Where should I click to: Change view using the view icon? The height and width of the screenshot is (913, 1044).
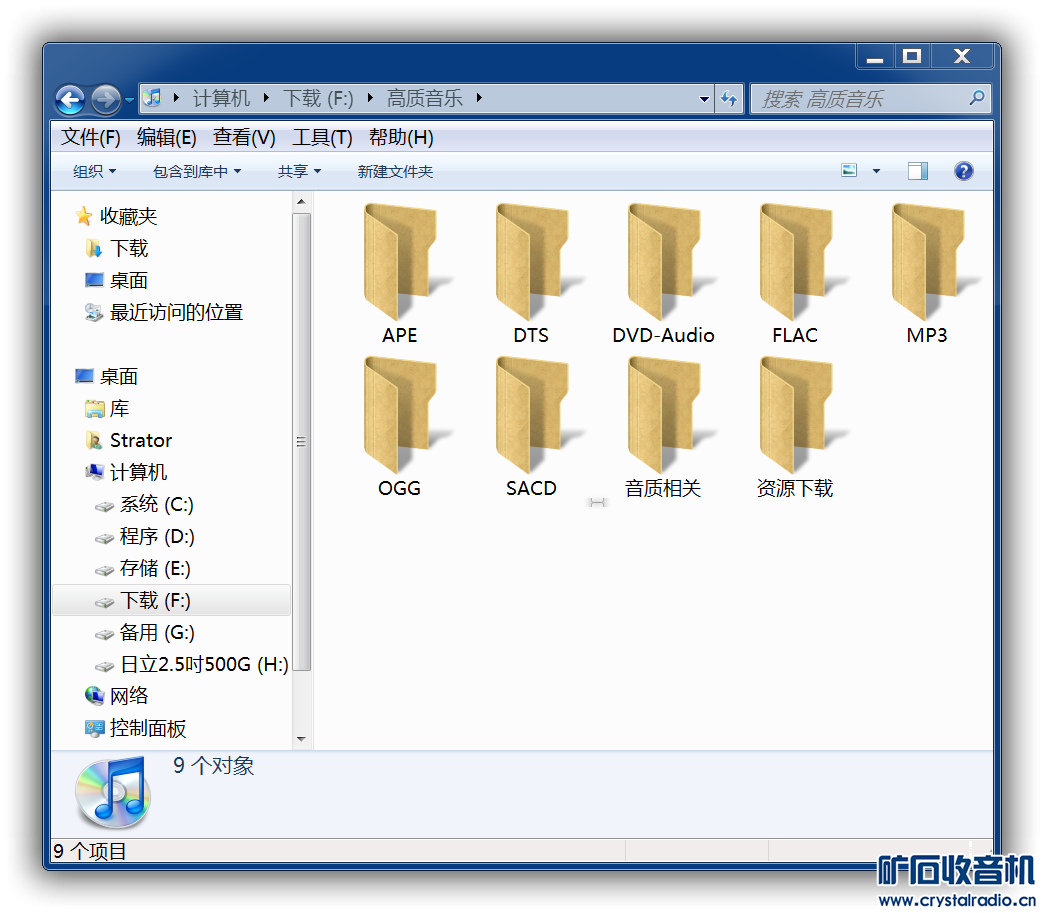coord(849,171)
